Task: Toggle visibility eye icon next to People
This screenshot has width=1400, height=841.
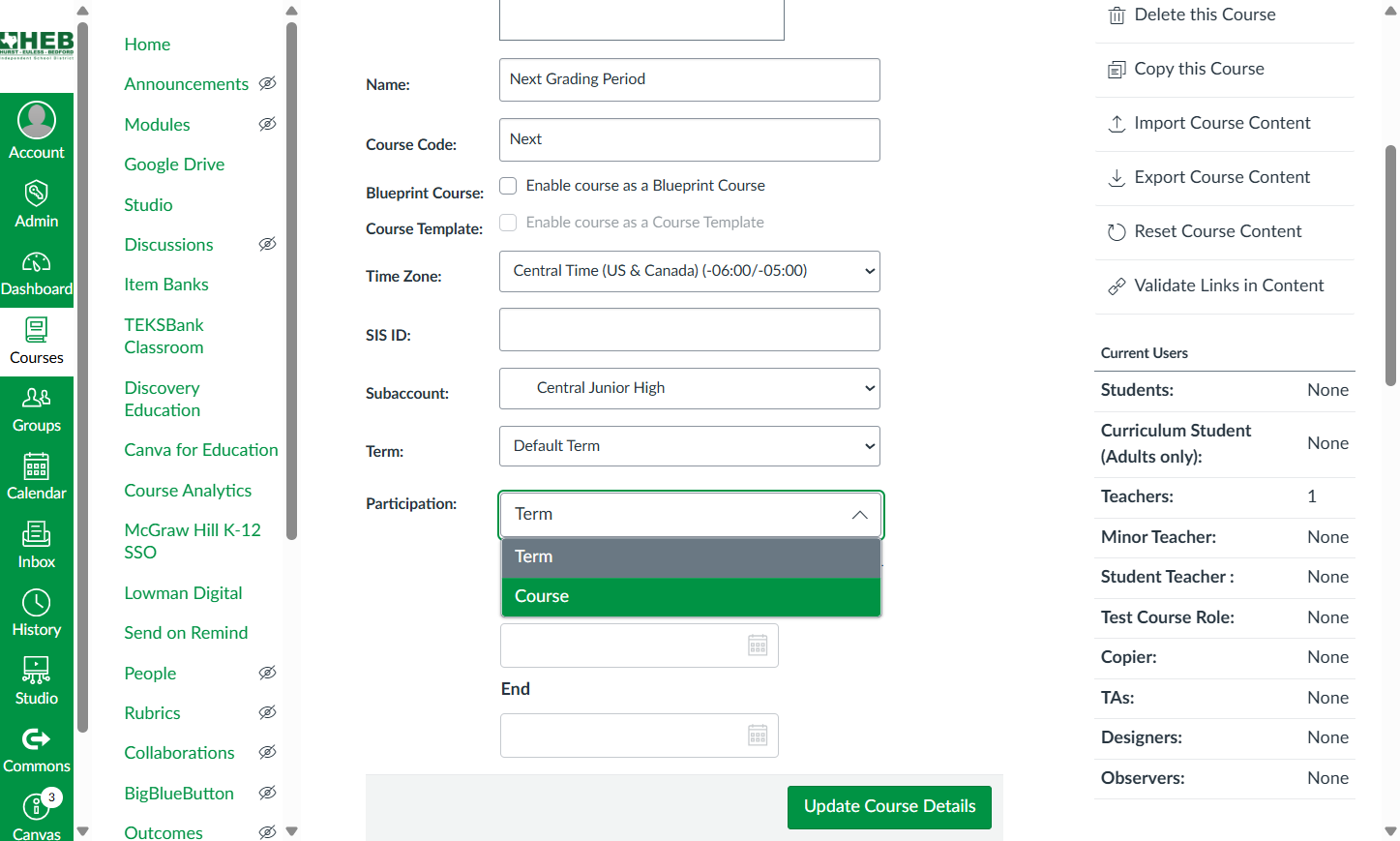Action: coord(268,673)
